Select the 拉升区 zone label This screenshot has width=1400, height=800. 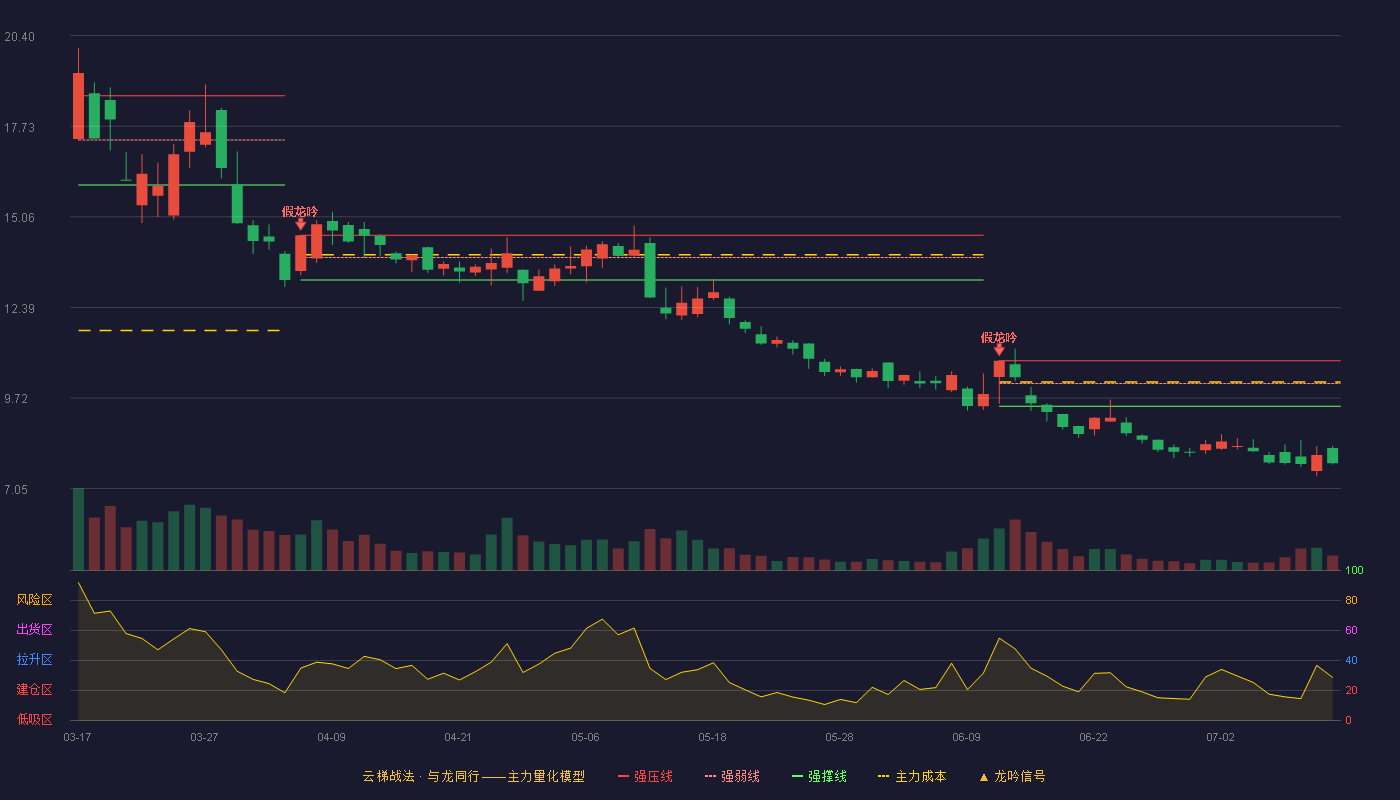(x=34, y=660)
